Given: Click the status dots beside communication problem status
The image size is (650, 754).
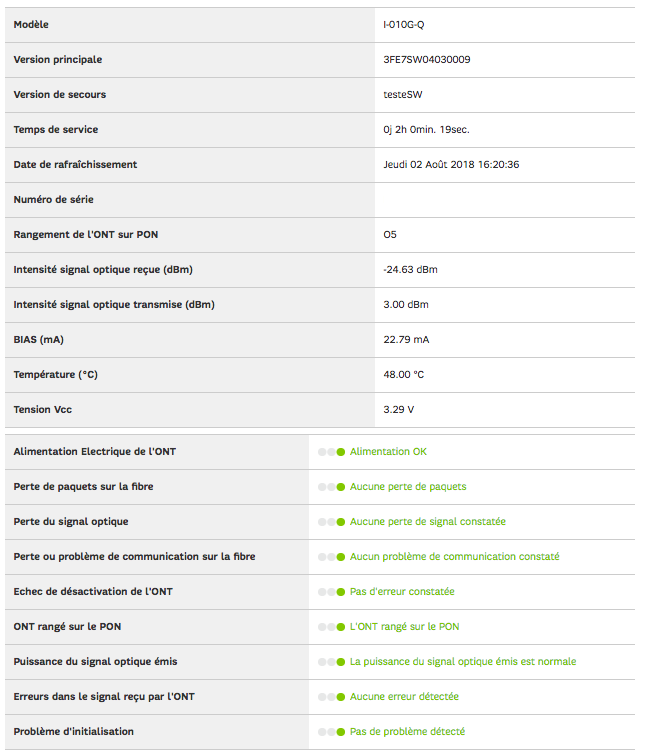Looking at the screenshot, I should [x=331, y=557].
